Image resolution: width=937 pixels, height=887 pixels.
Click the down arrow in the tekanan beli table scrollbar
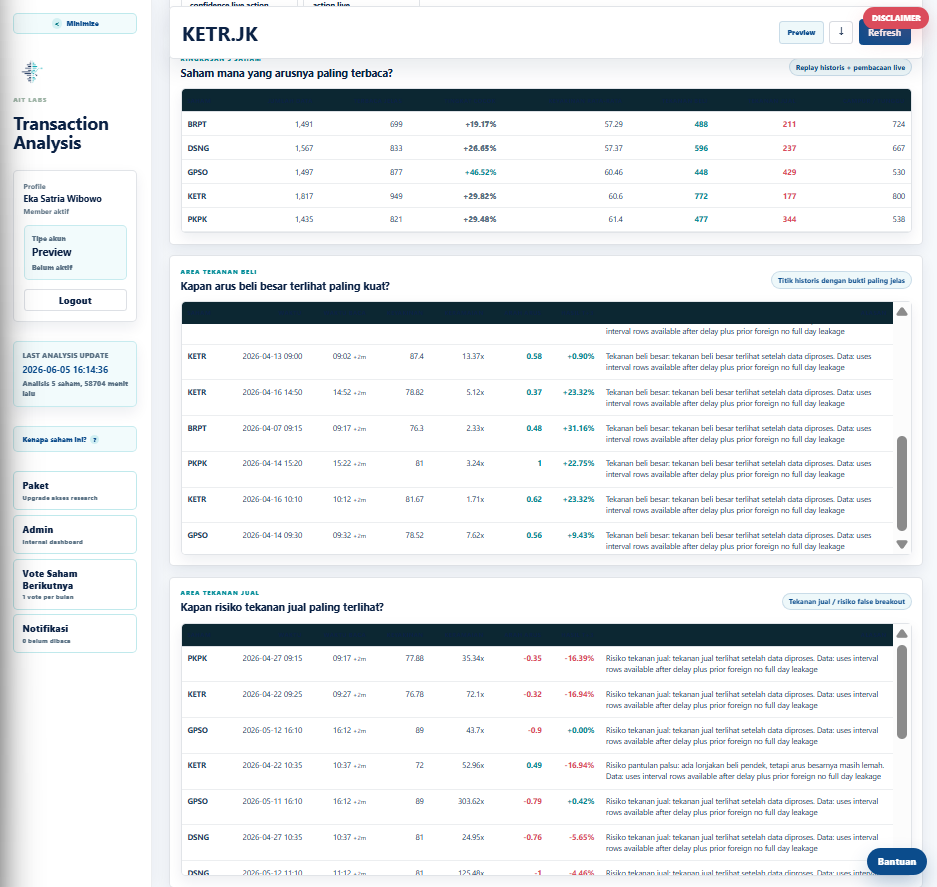click(x=902, y=545)
